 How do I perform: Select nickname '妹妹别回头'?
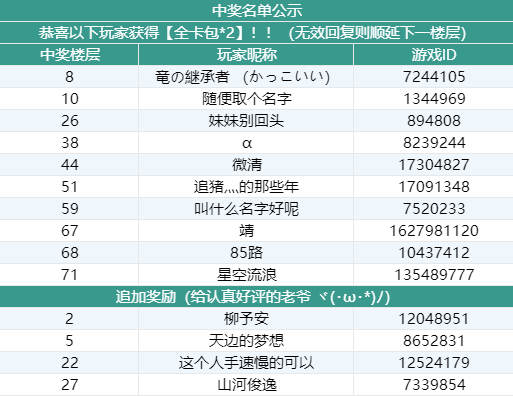tap(246, 121)
